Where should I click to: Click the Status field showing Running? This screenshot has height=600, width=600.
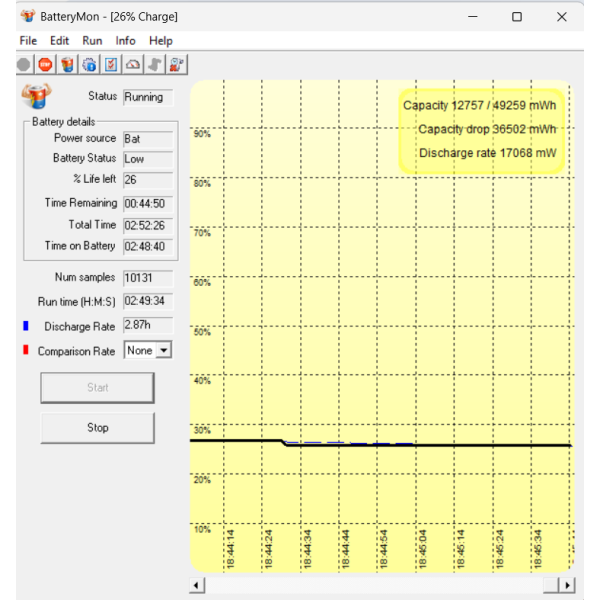pyautogui.click(x=148, y=97)
